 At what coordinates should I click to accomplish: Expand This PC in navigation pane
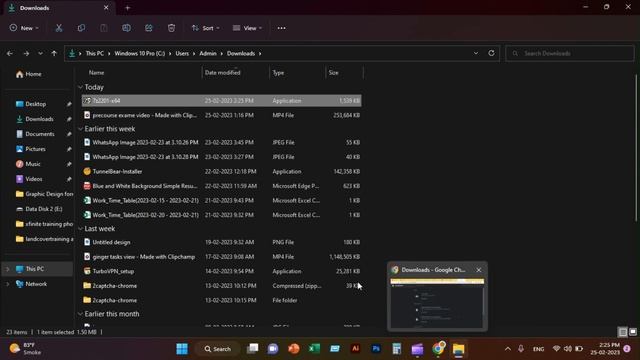click(x=7, y=269)
